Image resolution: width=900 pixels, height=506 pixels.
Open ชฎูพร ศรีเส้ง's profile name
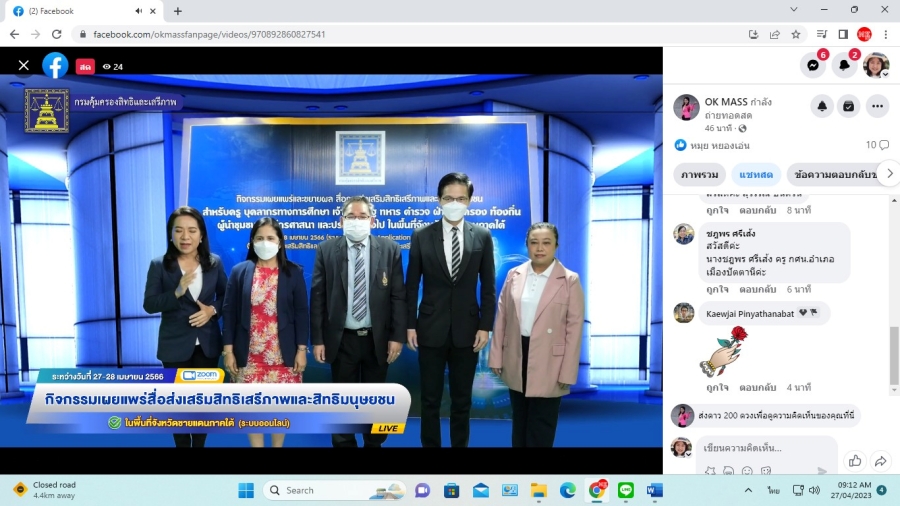coord(731,233)
